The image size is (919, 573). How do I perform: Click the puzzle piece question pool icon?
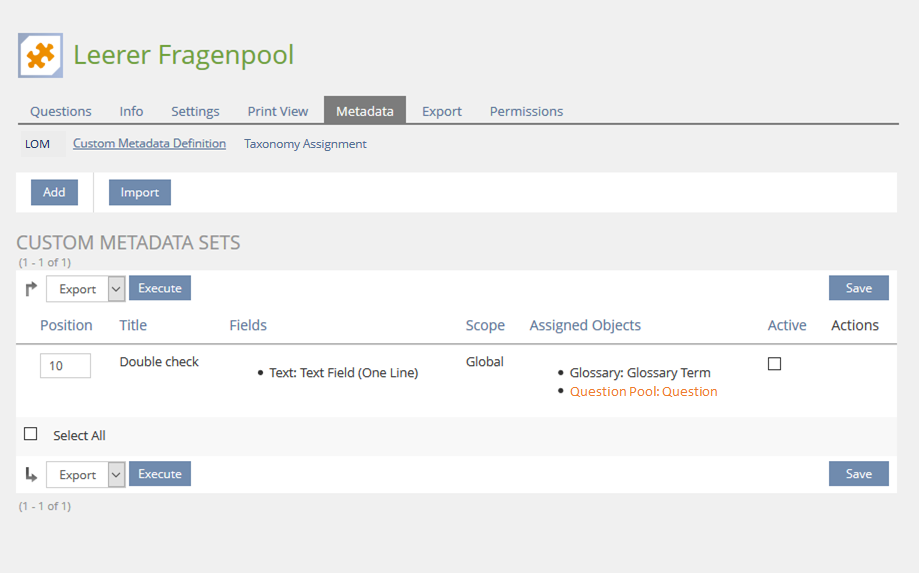[x=40, y=56]
